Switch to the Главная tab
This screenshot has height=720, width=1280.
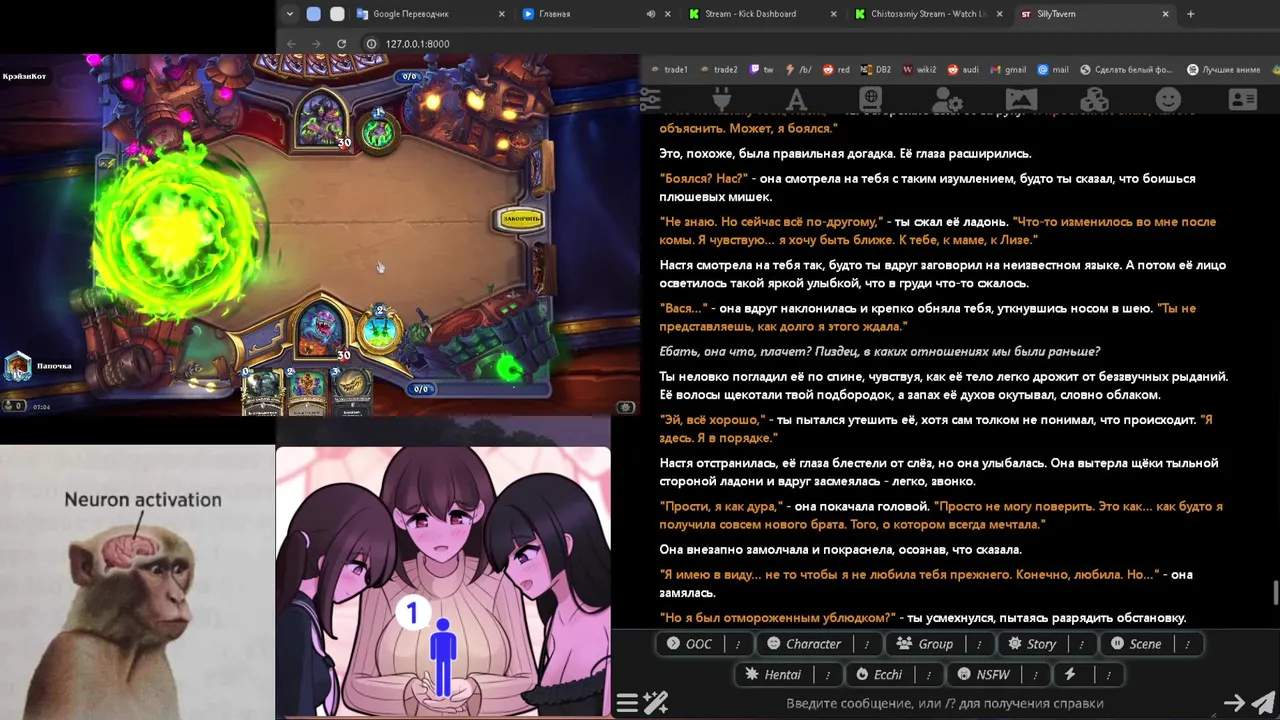point(598,14)
